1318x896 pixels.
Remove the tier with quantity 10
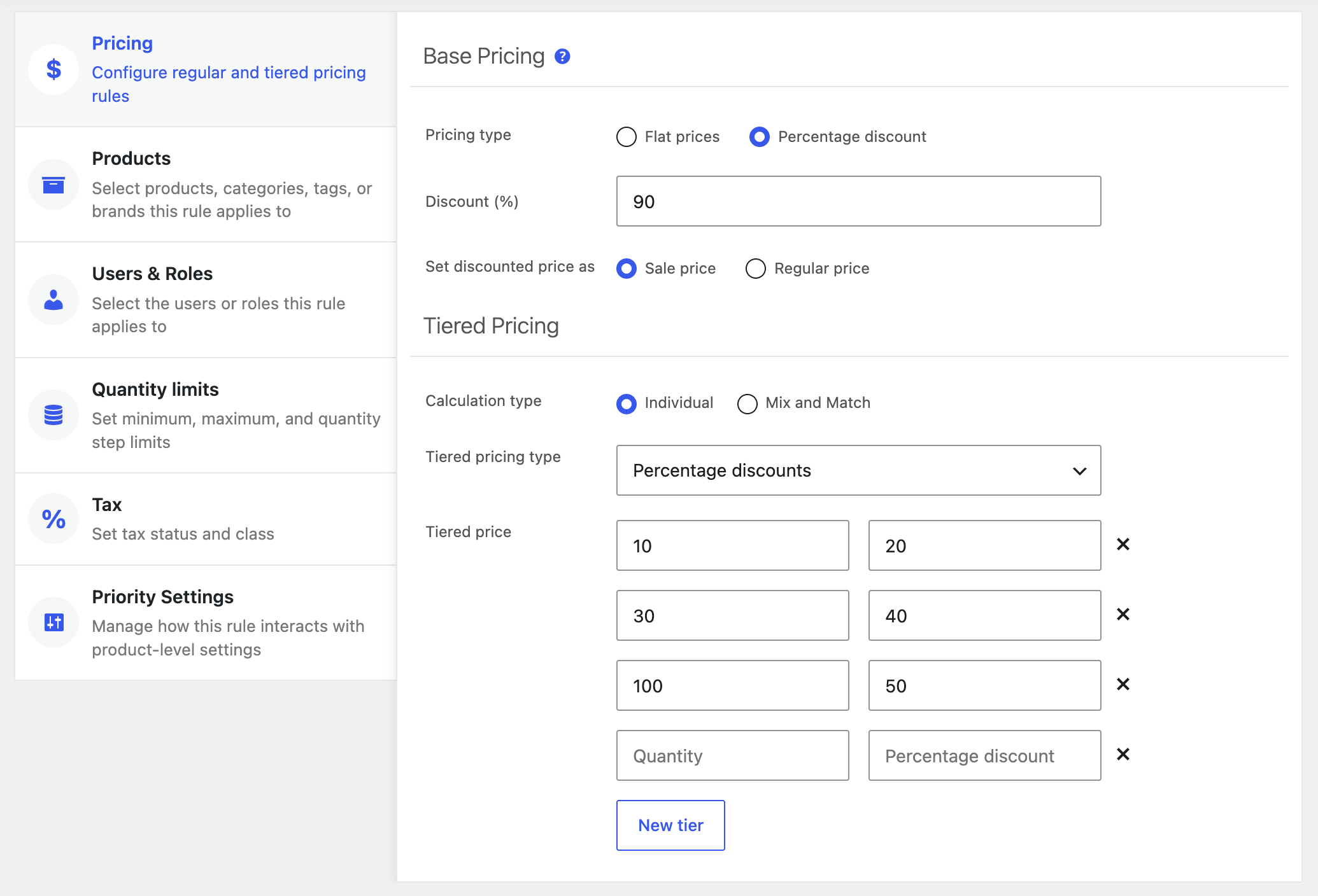click(x=1123, y=544)
